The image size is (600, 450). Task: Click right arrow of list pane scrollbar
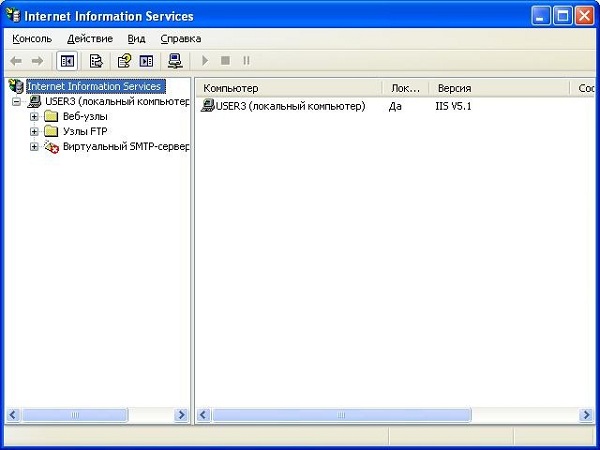coord(586,415)
